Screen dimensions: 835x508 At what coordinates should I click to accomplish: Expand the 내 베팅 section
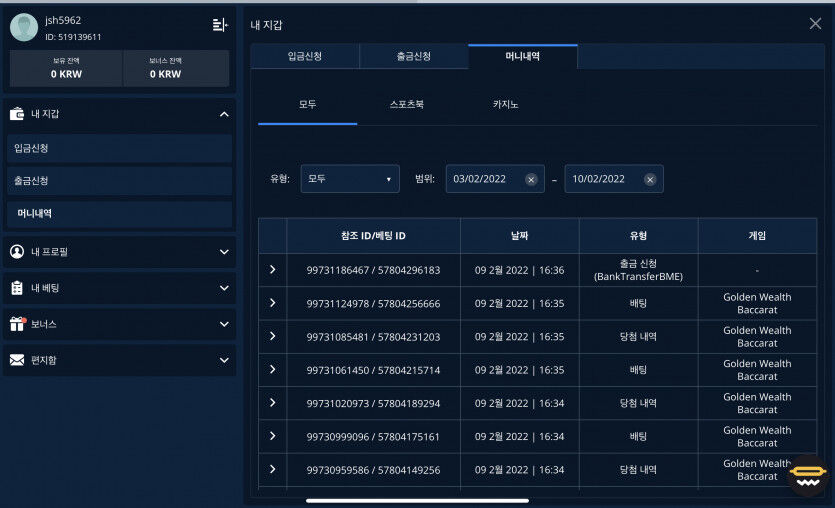224,288
